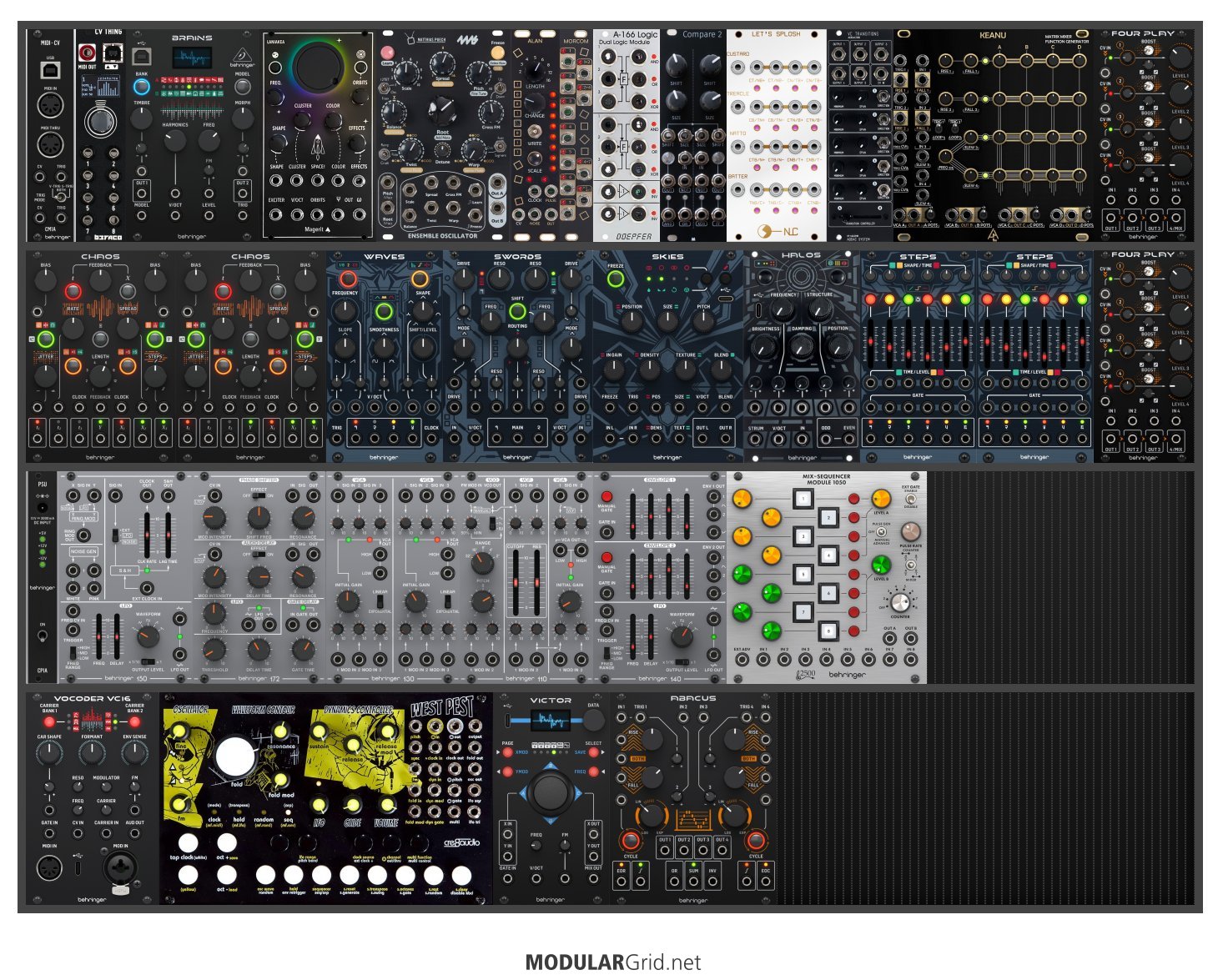Click the red-ringed FREQUENCY button on Waves
This screenshot has width=1228, height=980.
[x=347, y=279]
